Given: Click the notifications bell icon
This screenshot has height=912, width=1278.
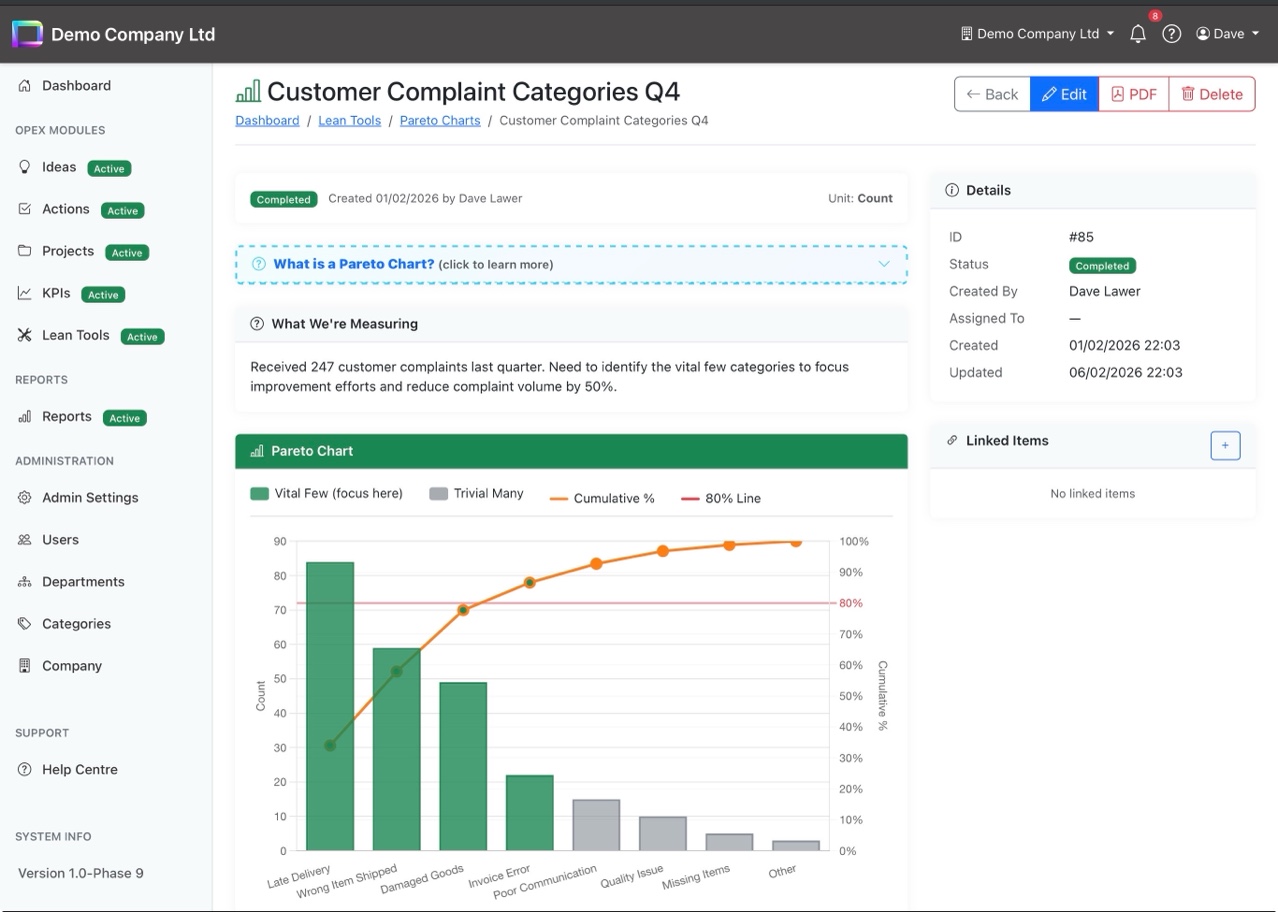Looking at the screenshot, I should coord(1138,34).
